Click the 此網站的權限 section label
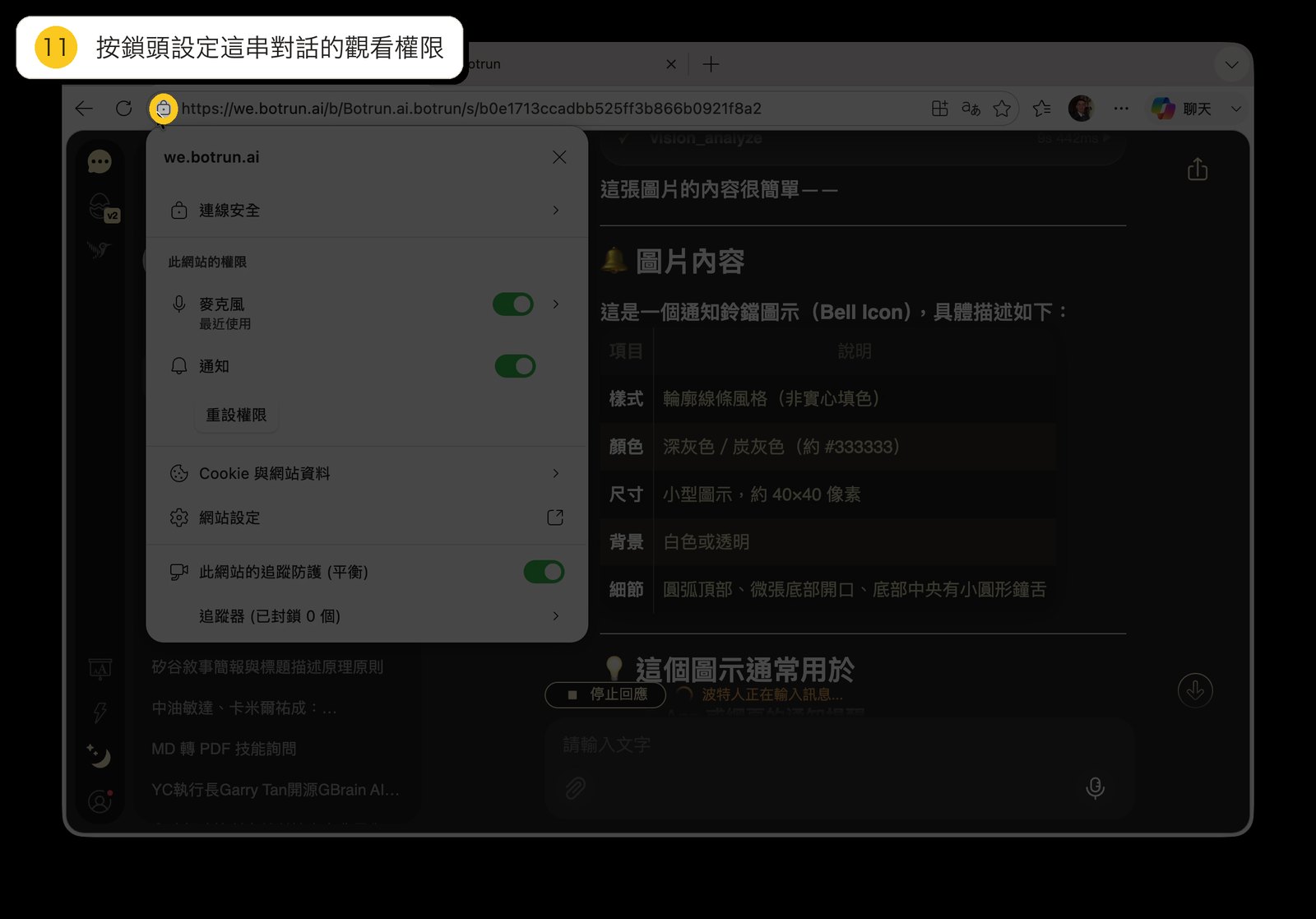Screen dimensions: 1316x919 tap(207, 262)
